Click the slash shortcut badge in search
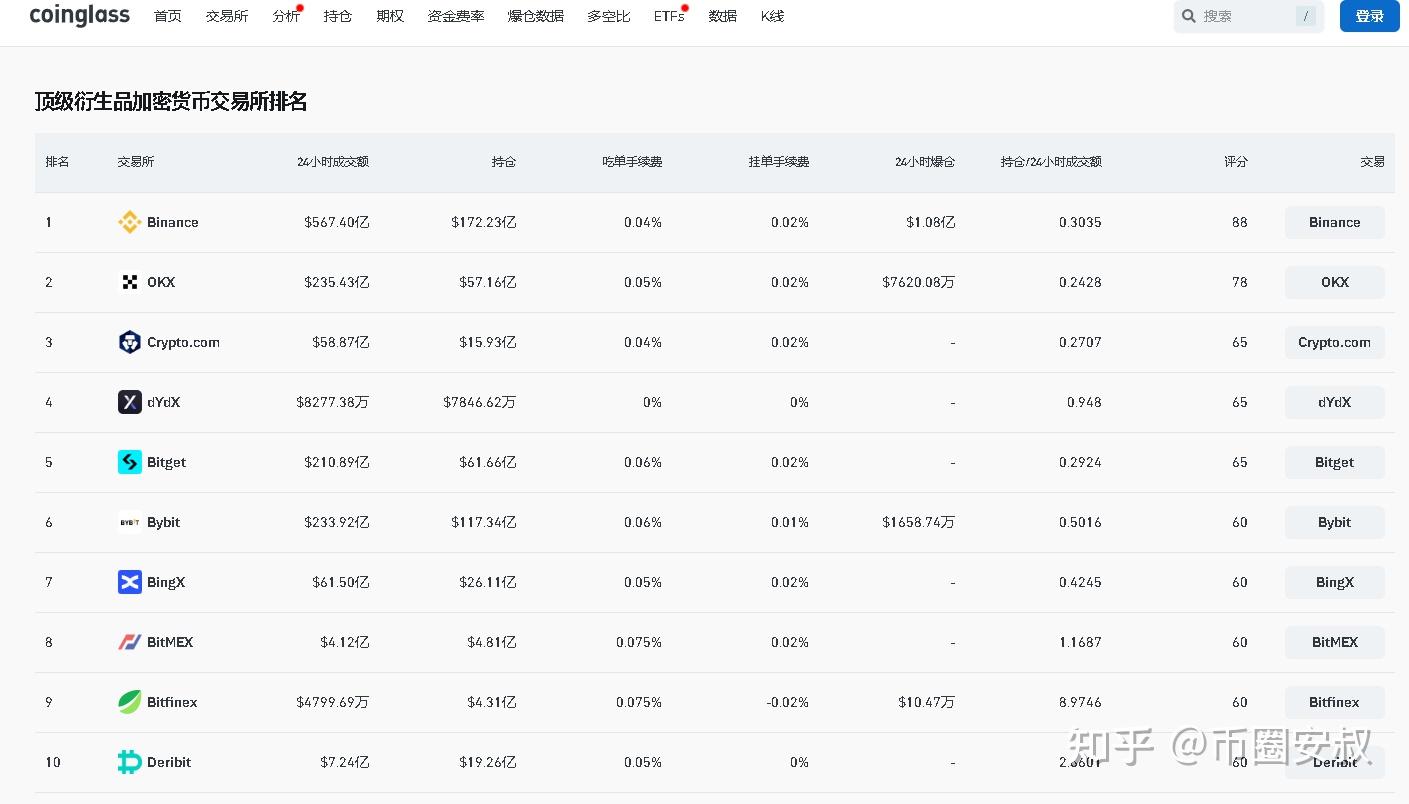1409x804 pixels. point(1305,16)
